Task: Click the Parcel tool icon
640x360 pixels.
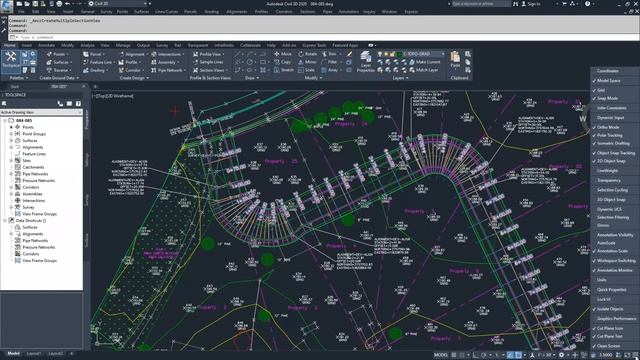Action: coord(86,54)
